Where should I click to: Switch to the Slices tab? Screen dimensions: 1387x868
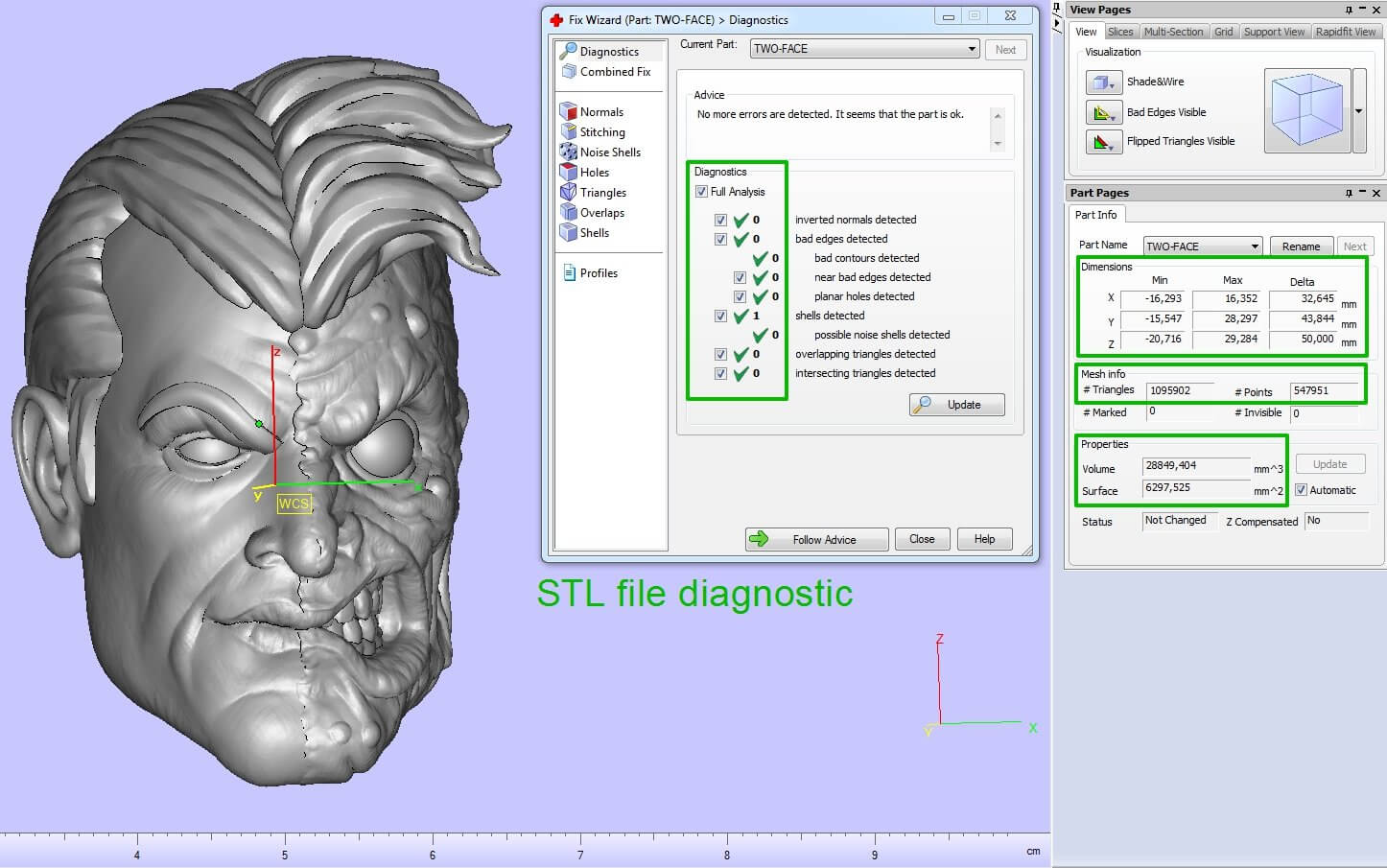click(1120, 32)
